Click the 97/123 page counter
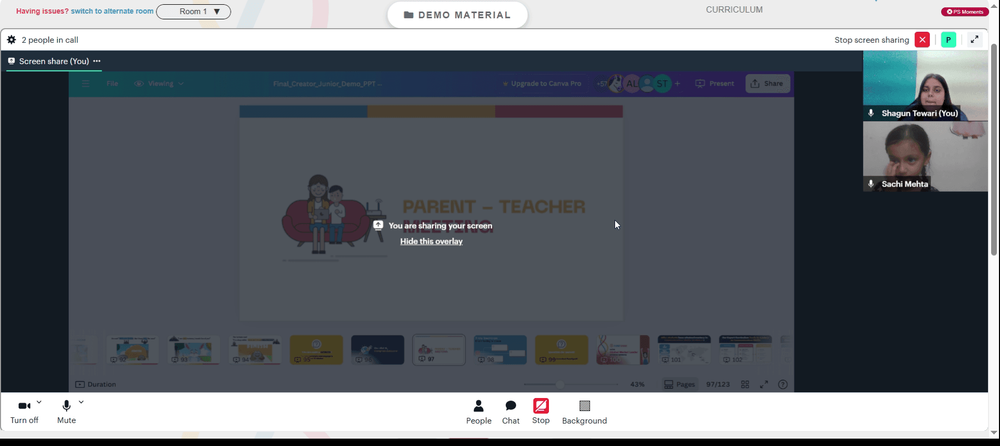Image resolution: width=1000 pixels, height=446 pixels. point(717,385)
